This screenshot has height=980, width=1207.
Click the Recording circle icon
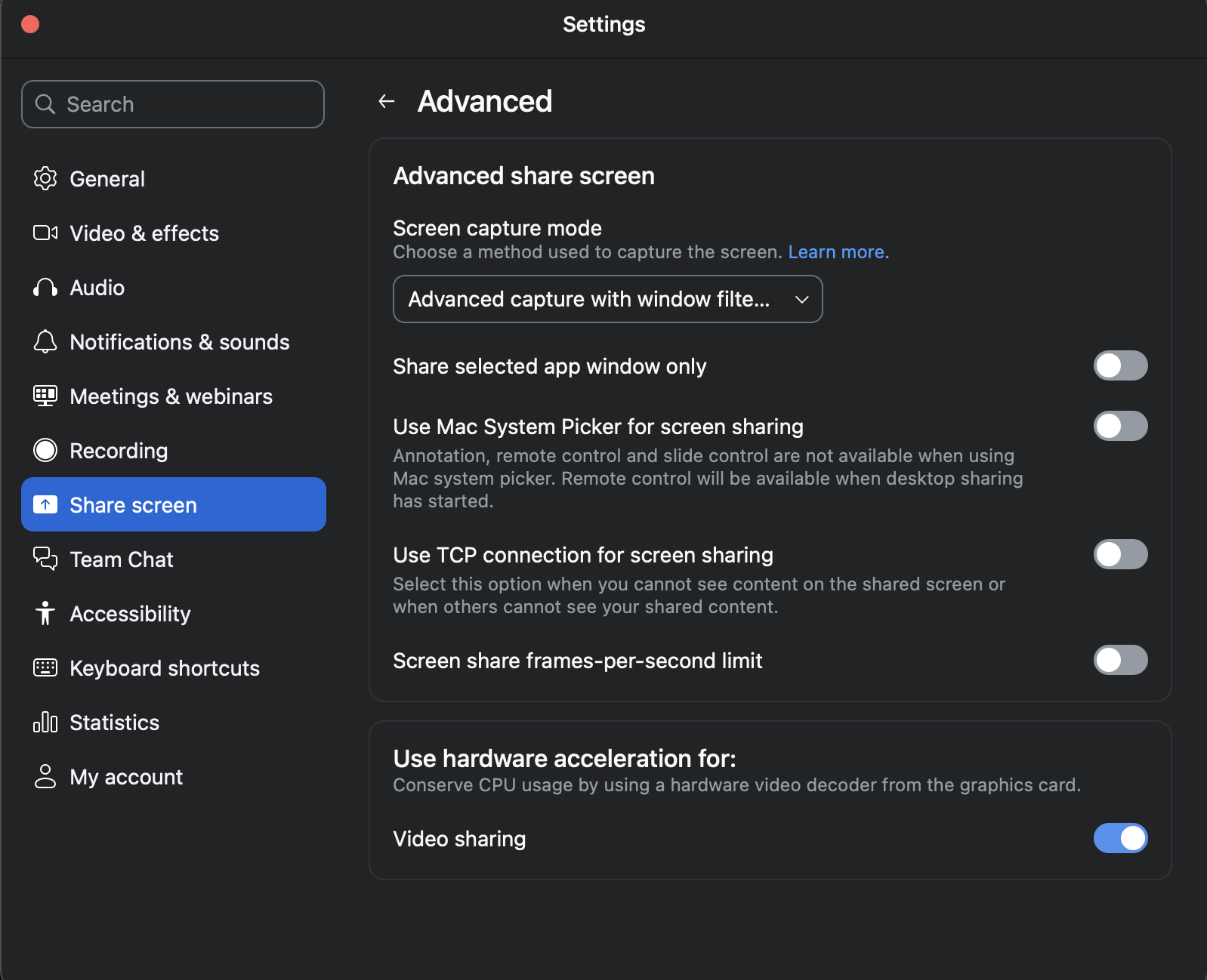point(45,450)
